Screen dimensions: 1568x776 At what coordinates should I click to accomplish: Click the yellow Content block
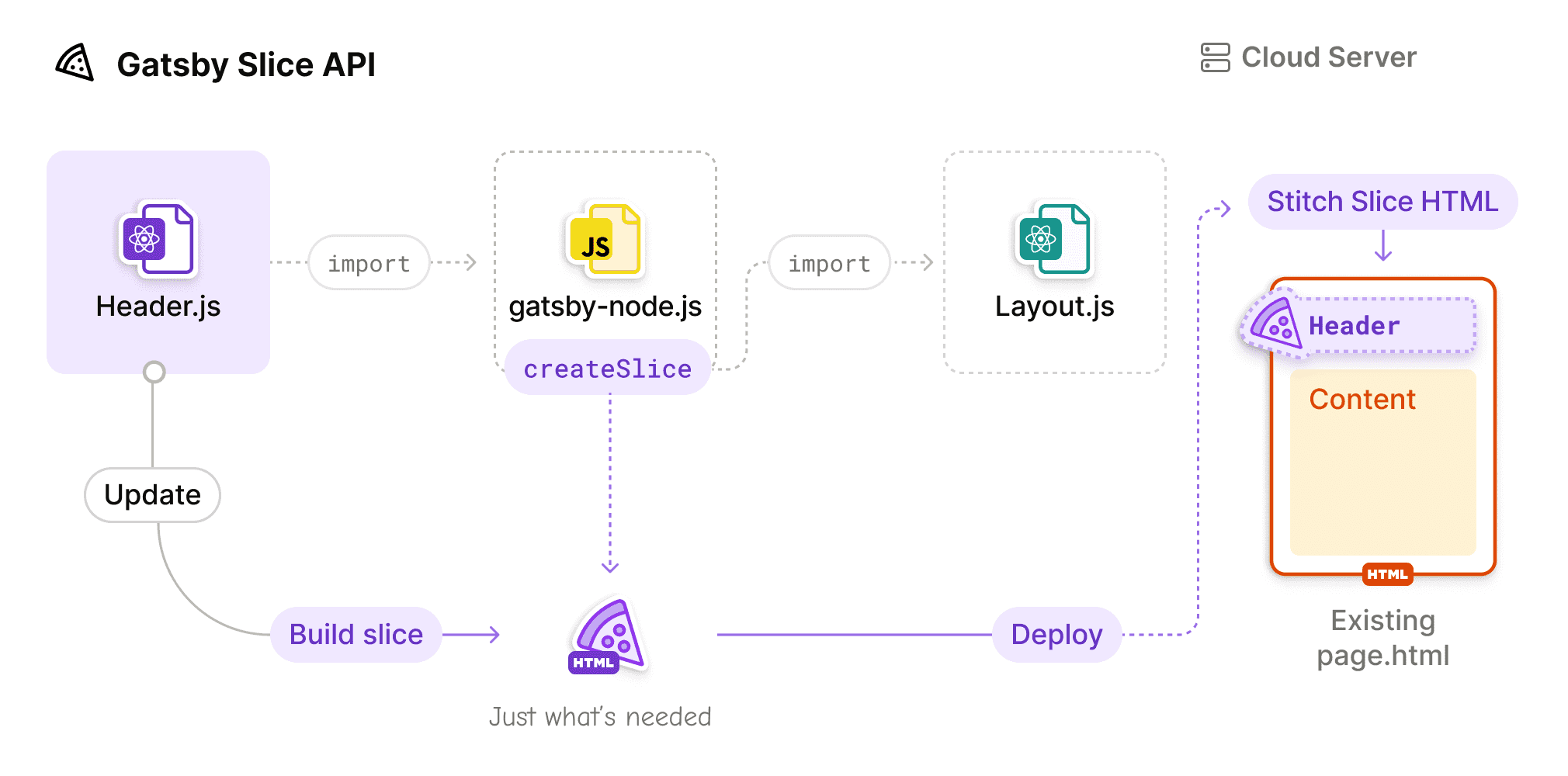(x=1382, y=462)
